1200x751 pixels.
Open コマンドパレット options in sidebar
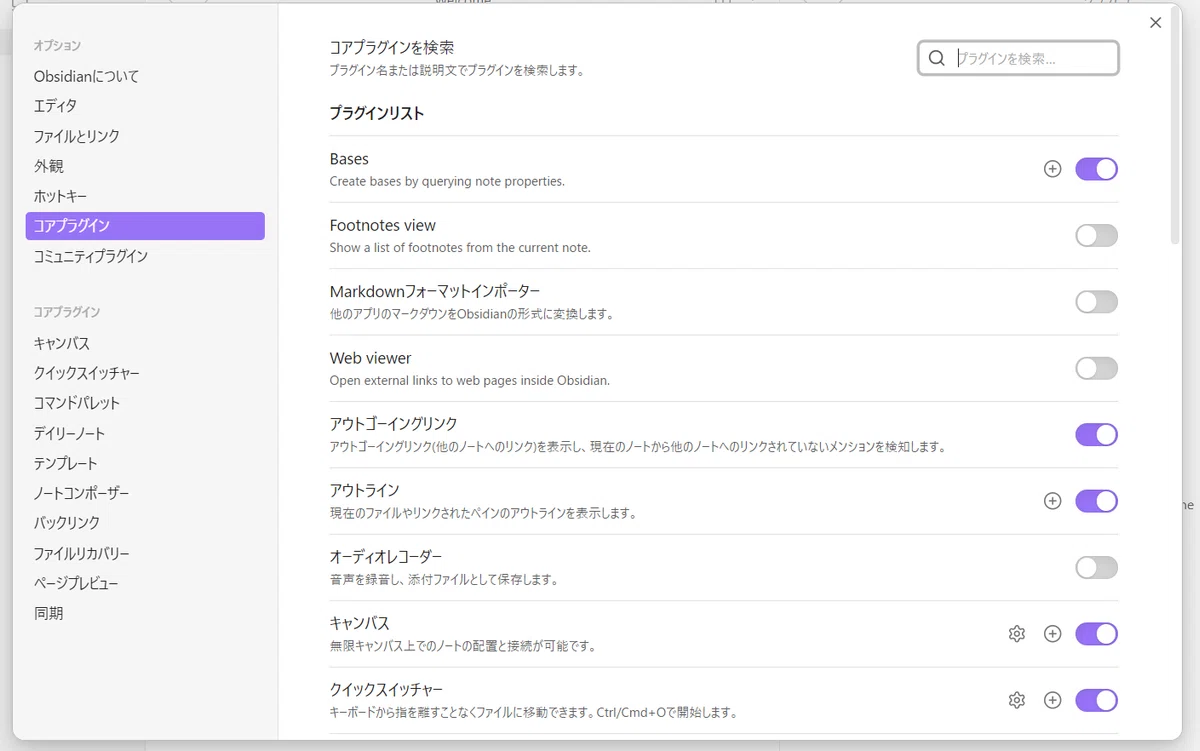(x=145, y=403)
